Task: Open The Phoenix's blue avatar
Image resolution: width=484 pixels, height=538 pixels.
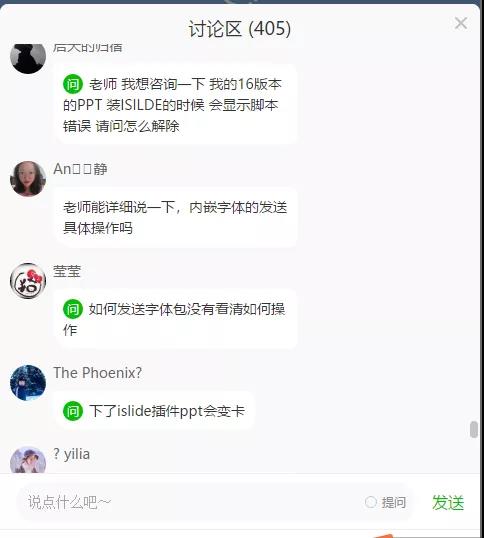Action: pos(28,383)
